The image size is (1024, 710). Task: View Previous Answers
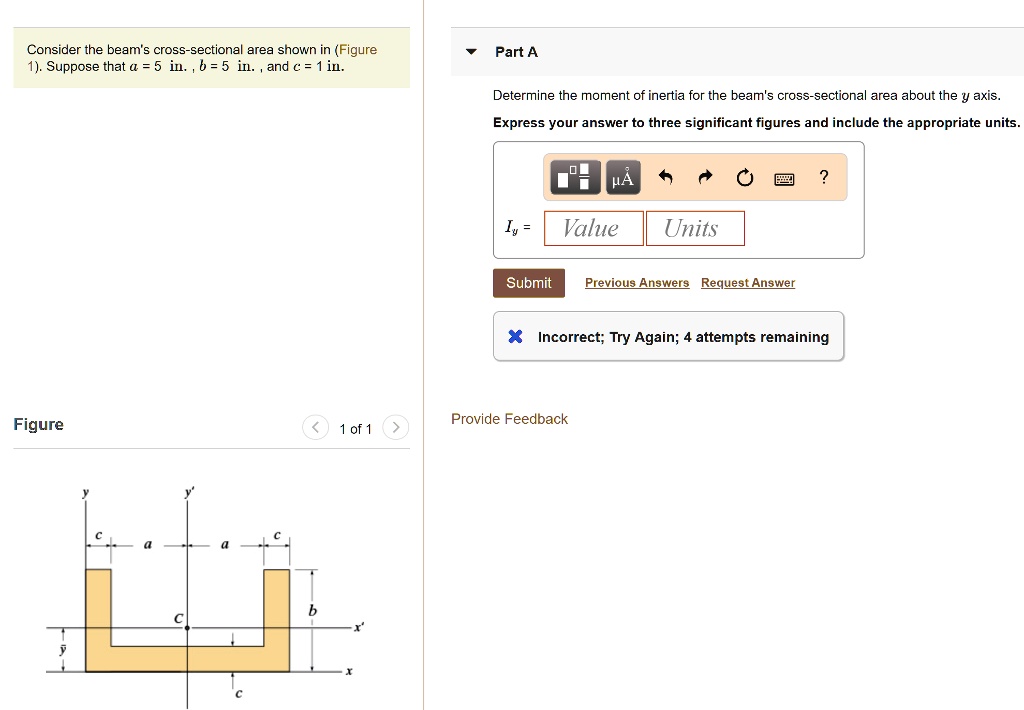coord(636,283)
